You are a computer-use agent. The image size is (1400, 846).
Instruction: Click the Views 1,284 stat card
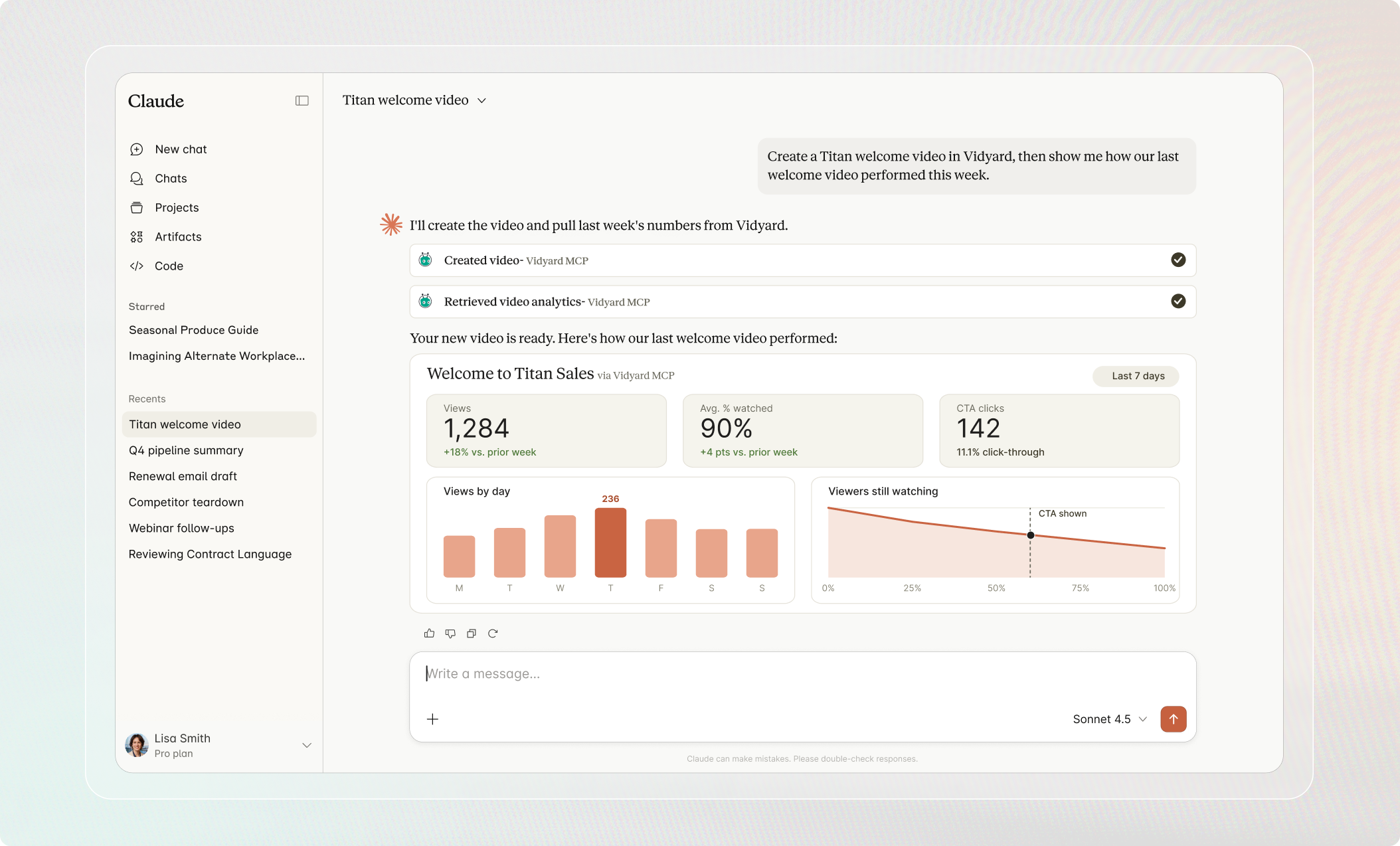546,431
